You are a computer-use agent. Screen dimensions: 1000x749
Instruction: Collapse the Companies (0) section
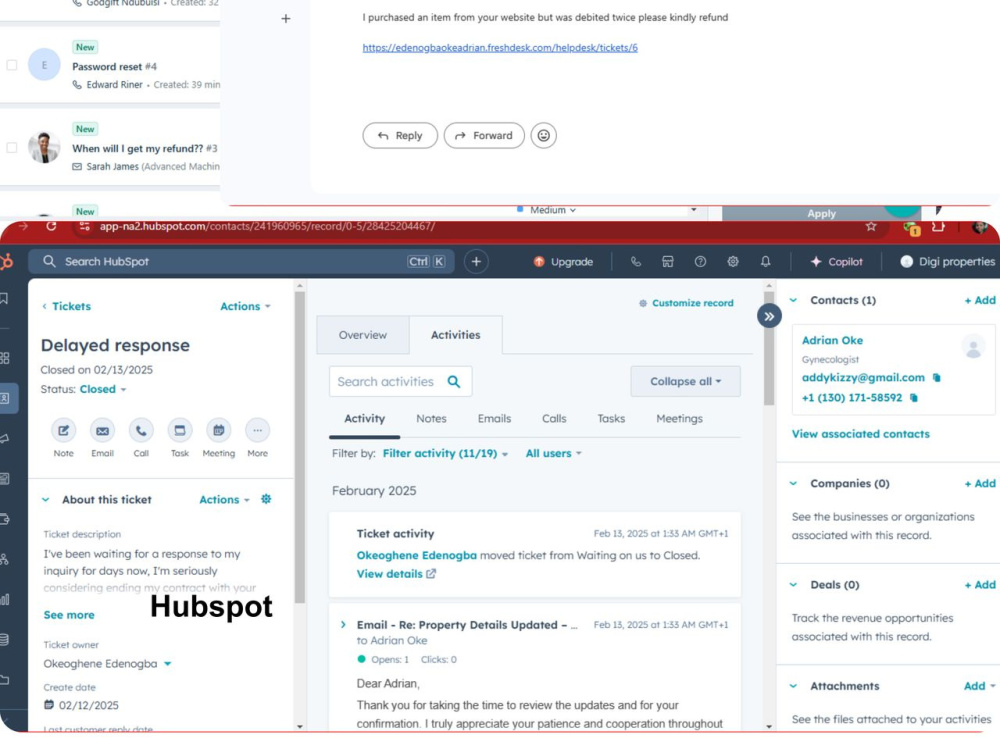[x=793, y=484]
